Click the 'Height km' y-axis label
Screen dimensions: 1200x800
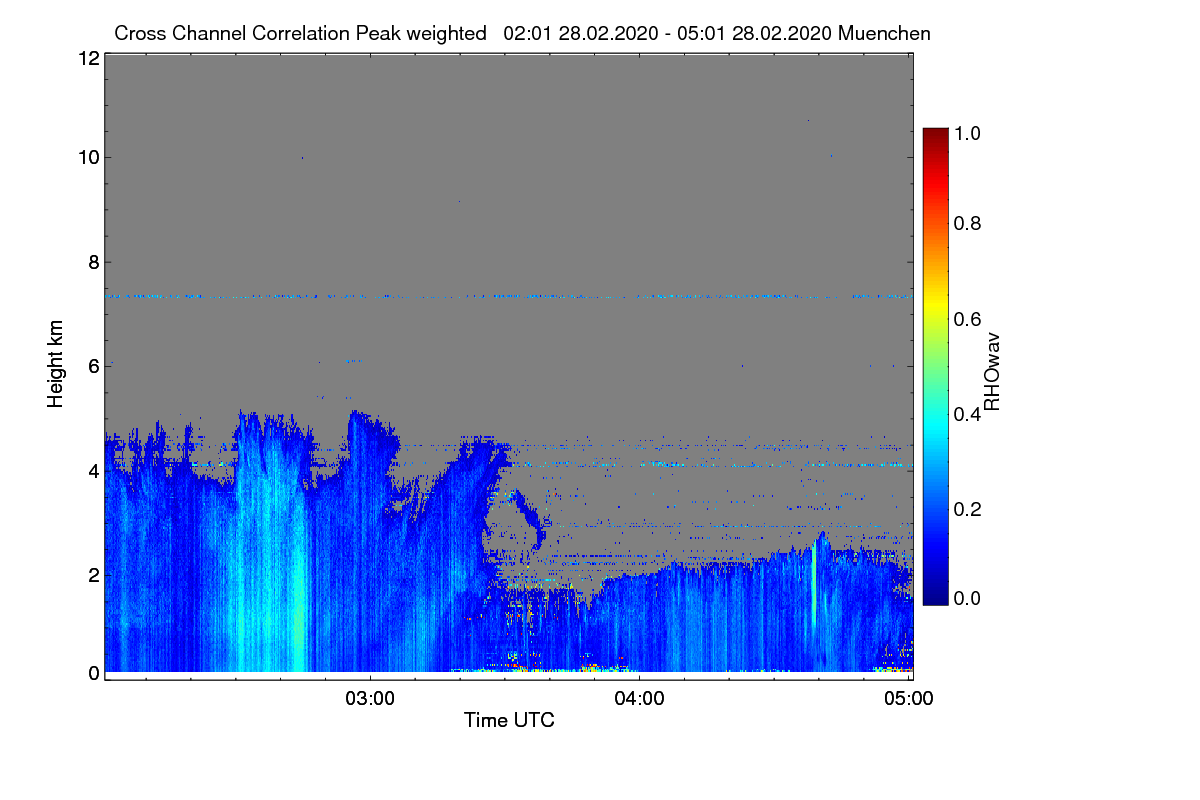[x=56, y=364]
